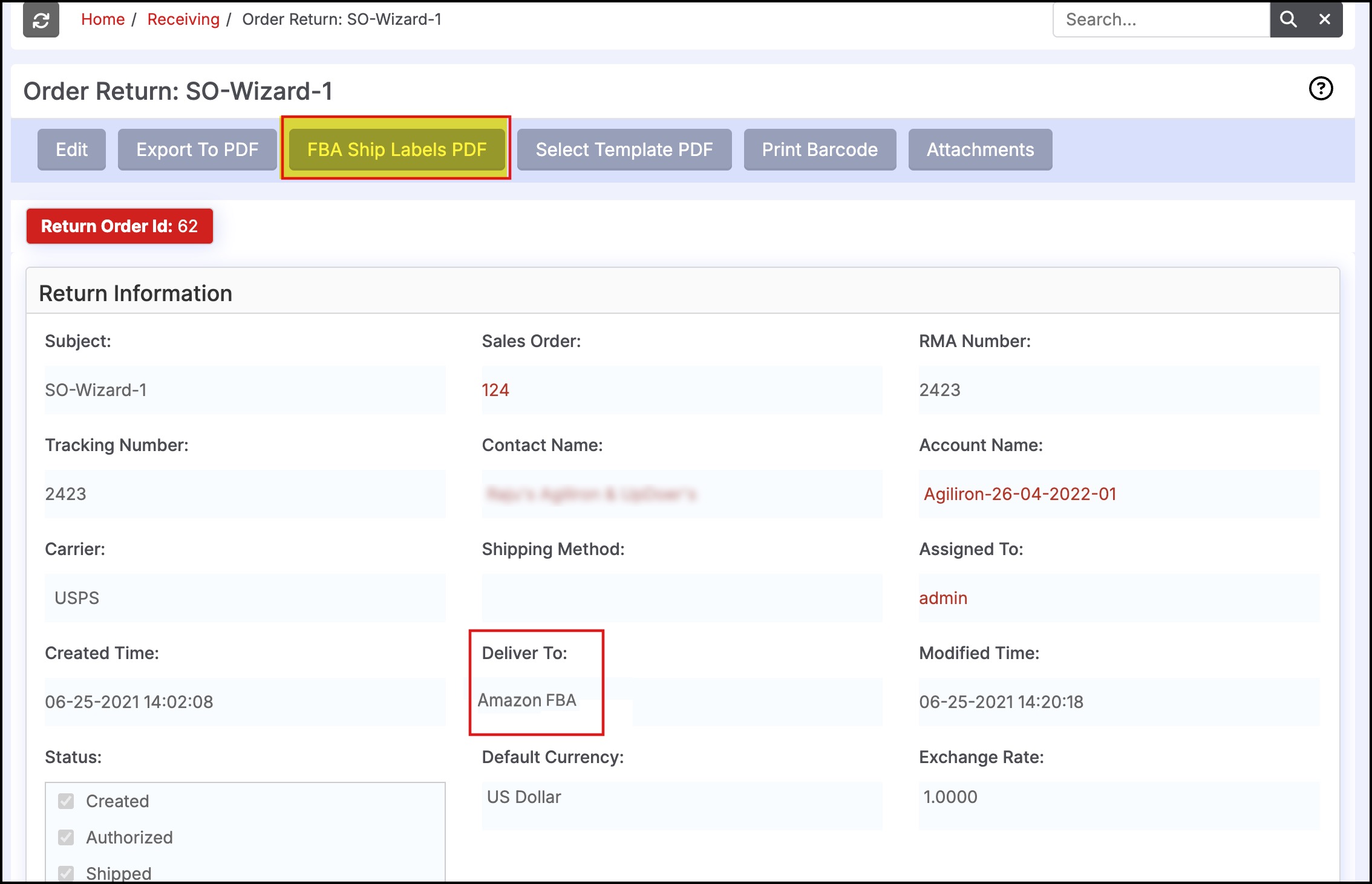
Task: Open sales order 124 link
Action: [495, 390]
